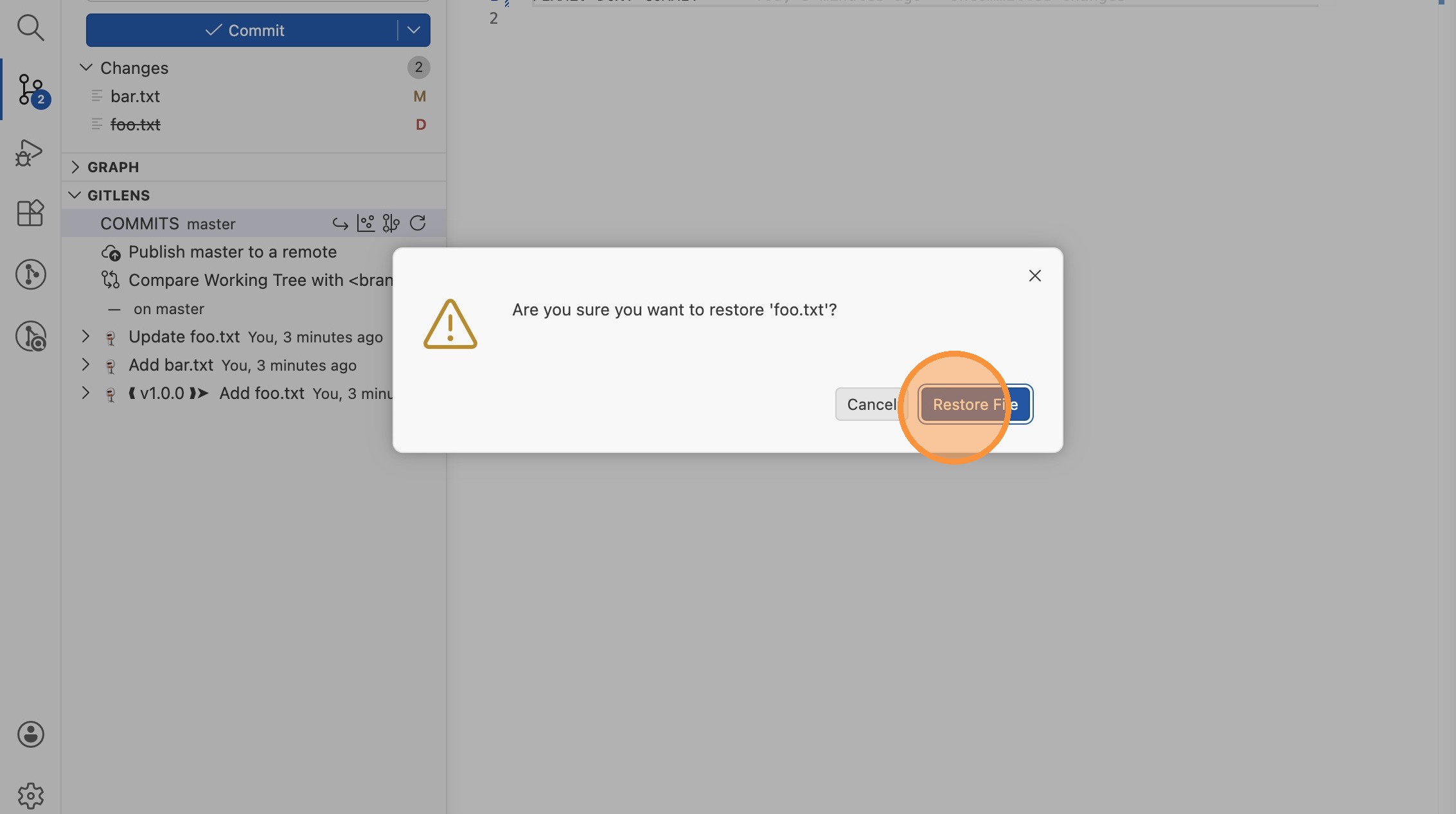The width and height of the screenshot is (1456, 814).
Task: Open the Search view icon
Action: coord(30,28)
